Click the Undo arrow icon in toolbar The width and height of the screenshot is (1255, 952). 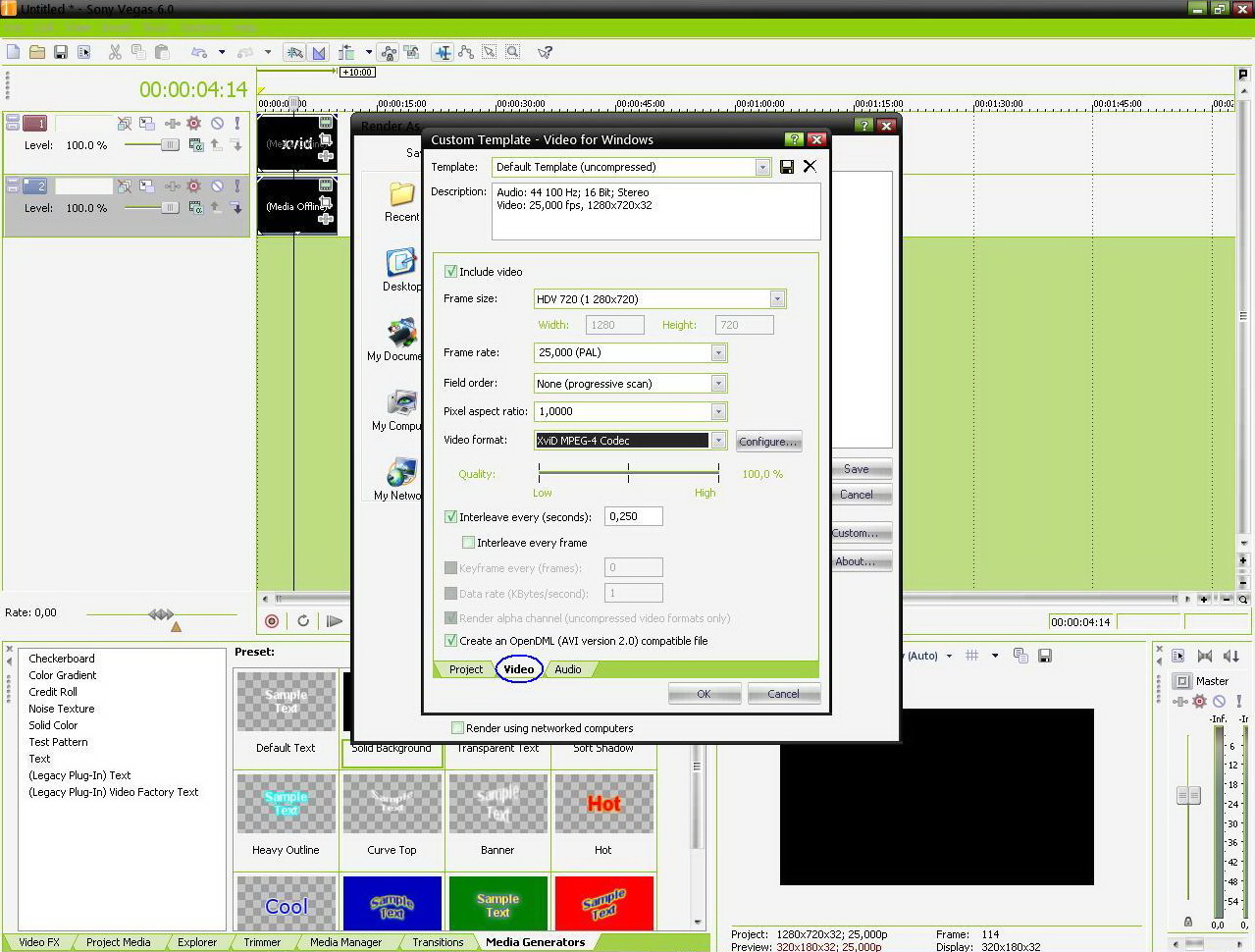pyautogui.click(x=199, y=52)
